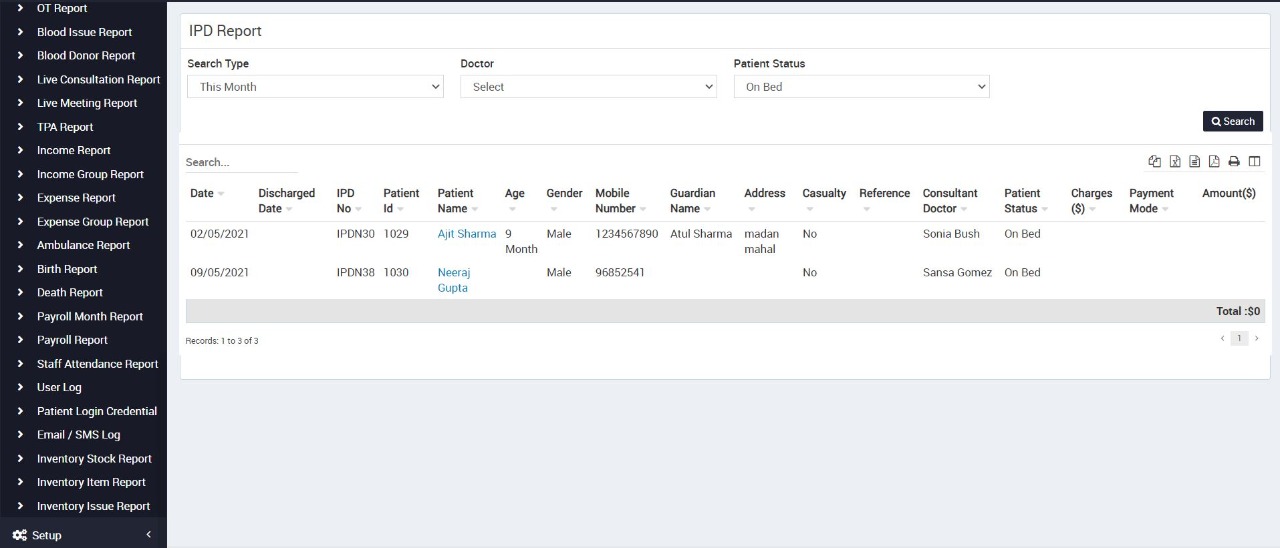This screenshot has height=548, width=1280.
Task: Open Payroll Month Report in sidebar
Action: tap(90, 316)
